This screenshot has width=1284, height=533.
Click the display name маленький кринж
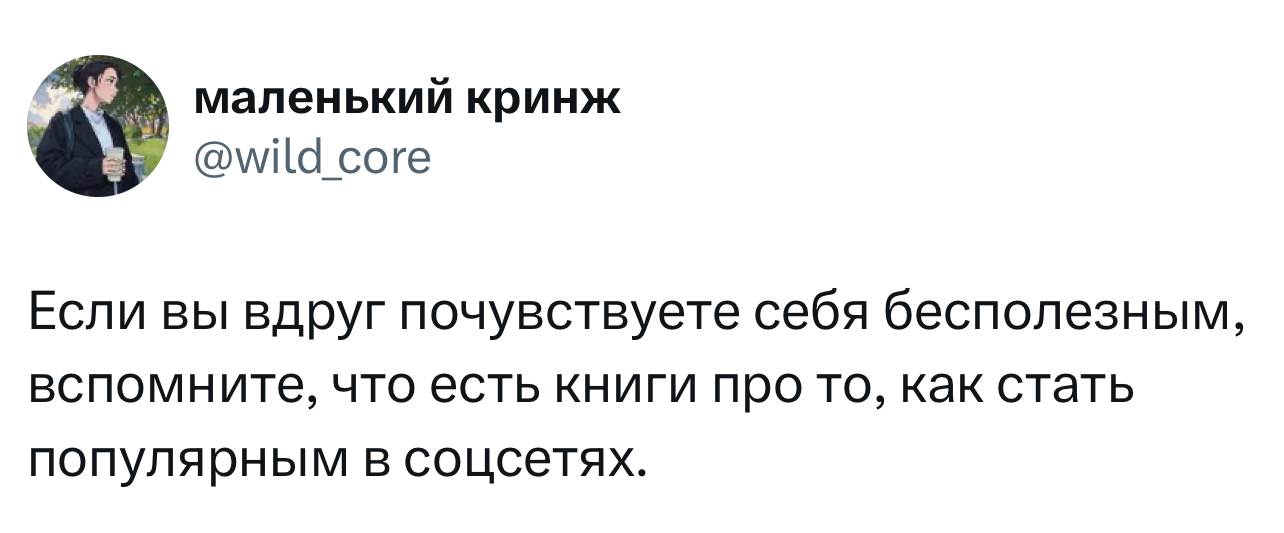coord(405,100)
